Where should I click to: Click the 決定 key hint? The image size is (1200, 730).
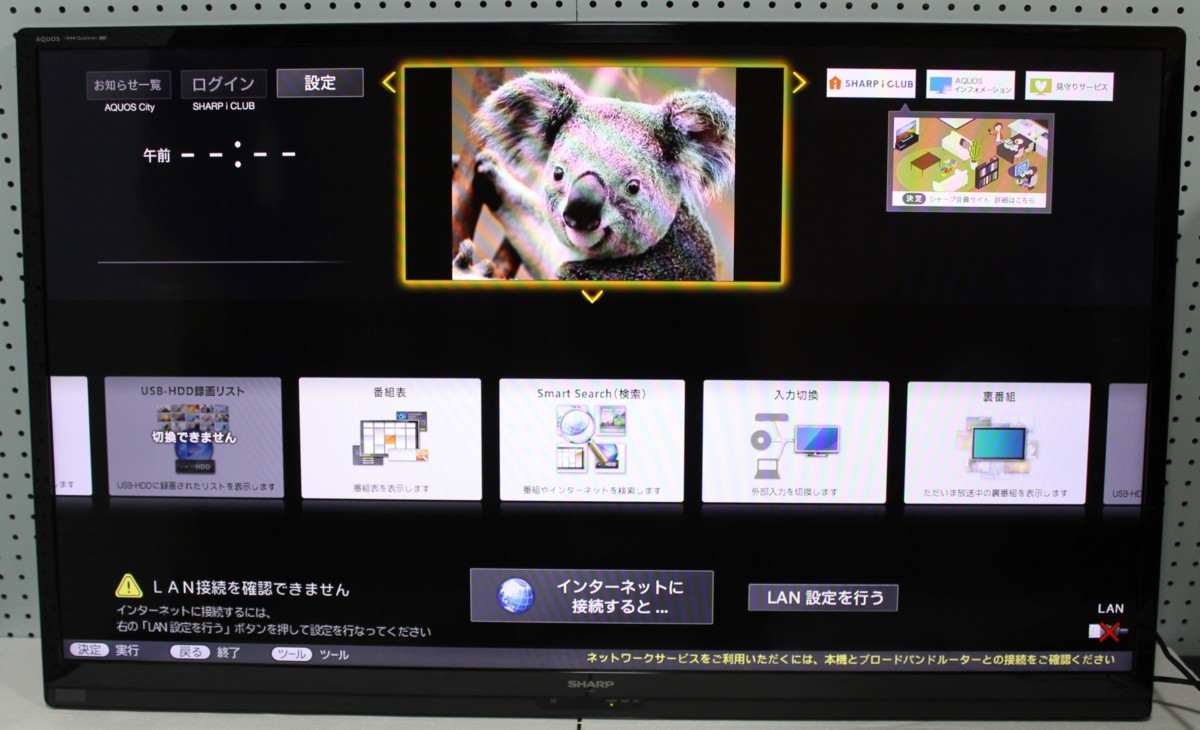[89, 651]
